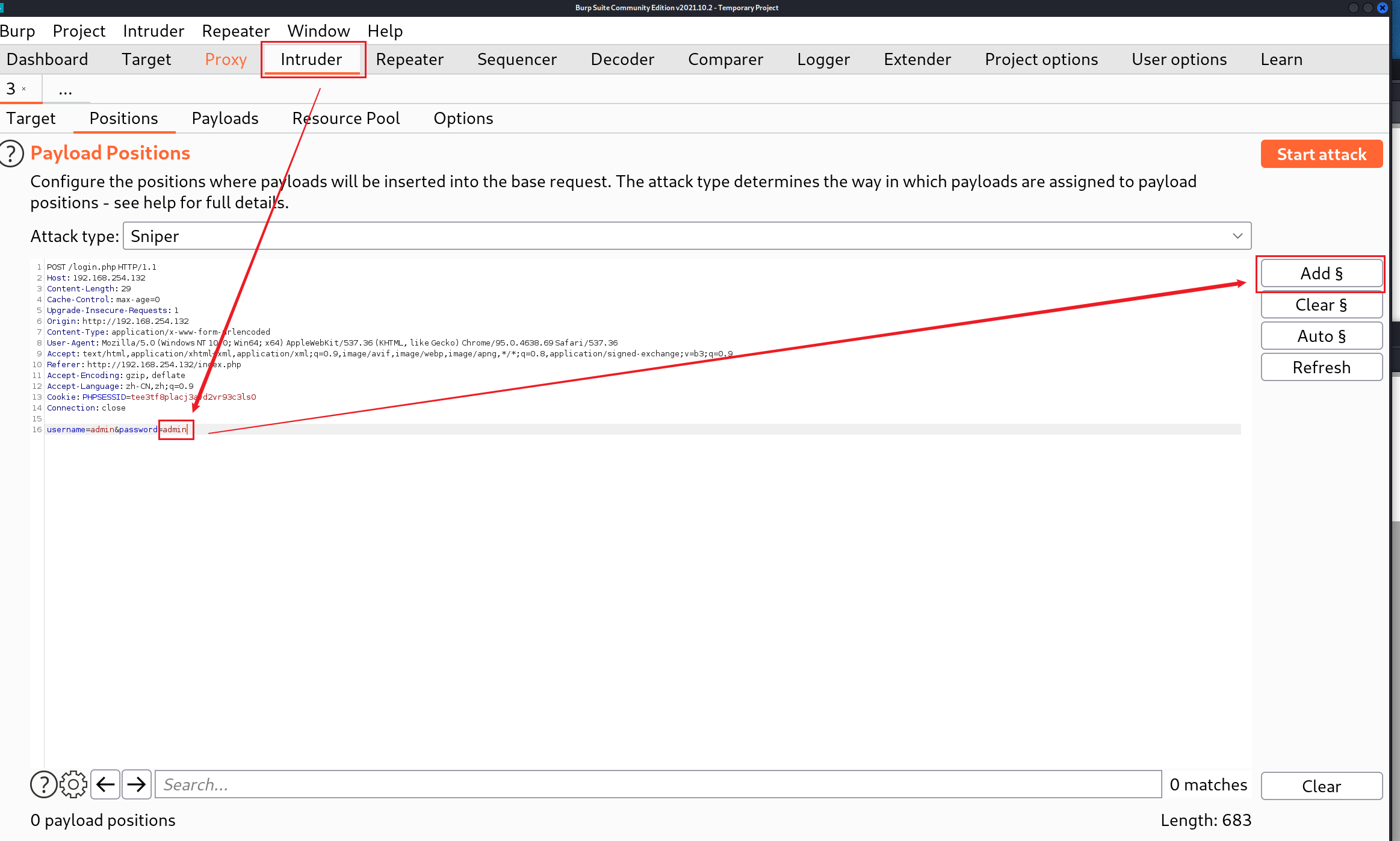Open the Intruder Options sub-tab

click(x=463, y=118)
